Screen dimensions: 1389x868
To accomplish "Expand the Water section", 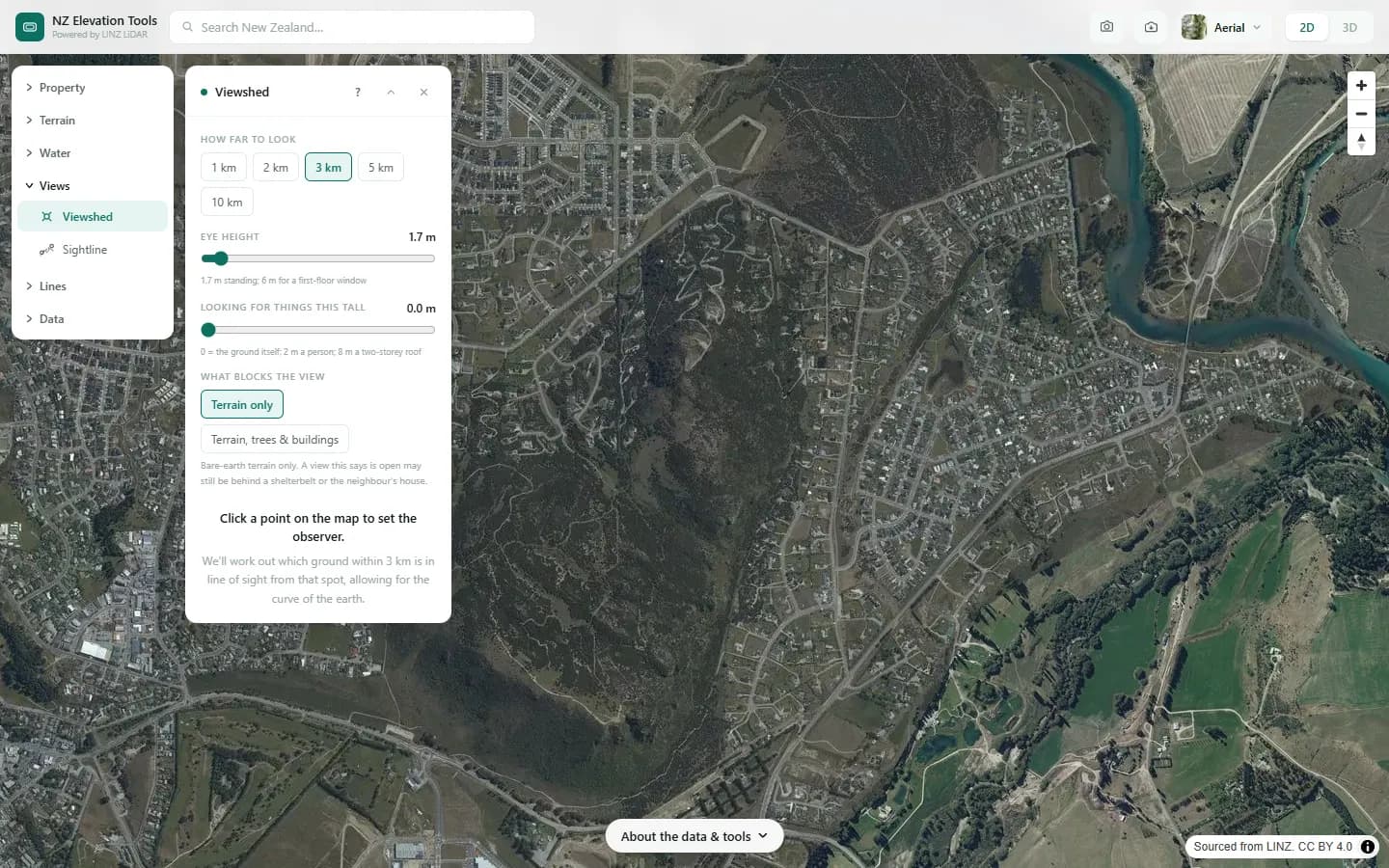I will [x=93, y=153].
